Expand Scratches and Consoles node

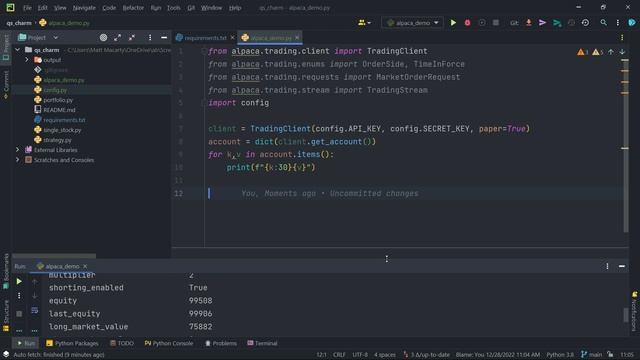(18, 160)
